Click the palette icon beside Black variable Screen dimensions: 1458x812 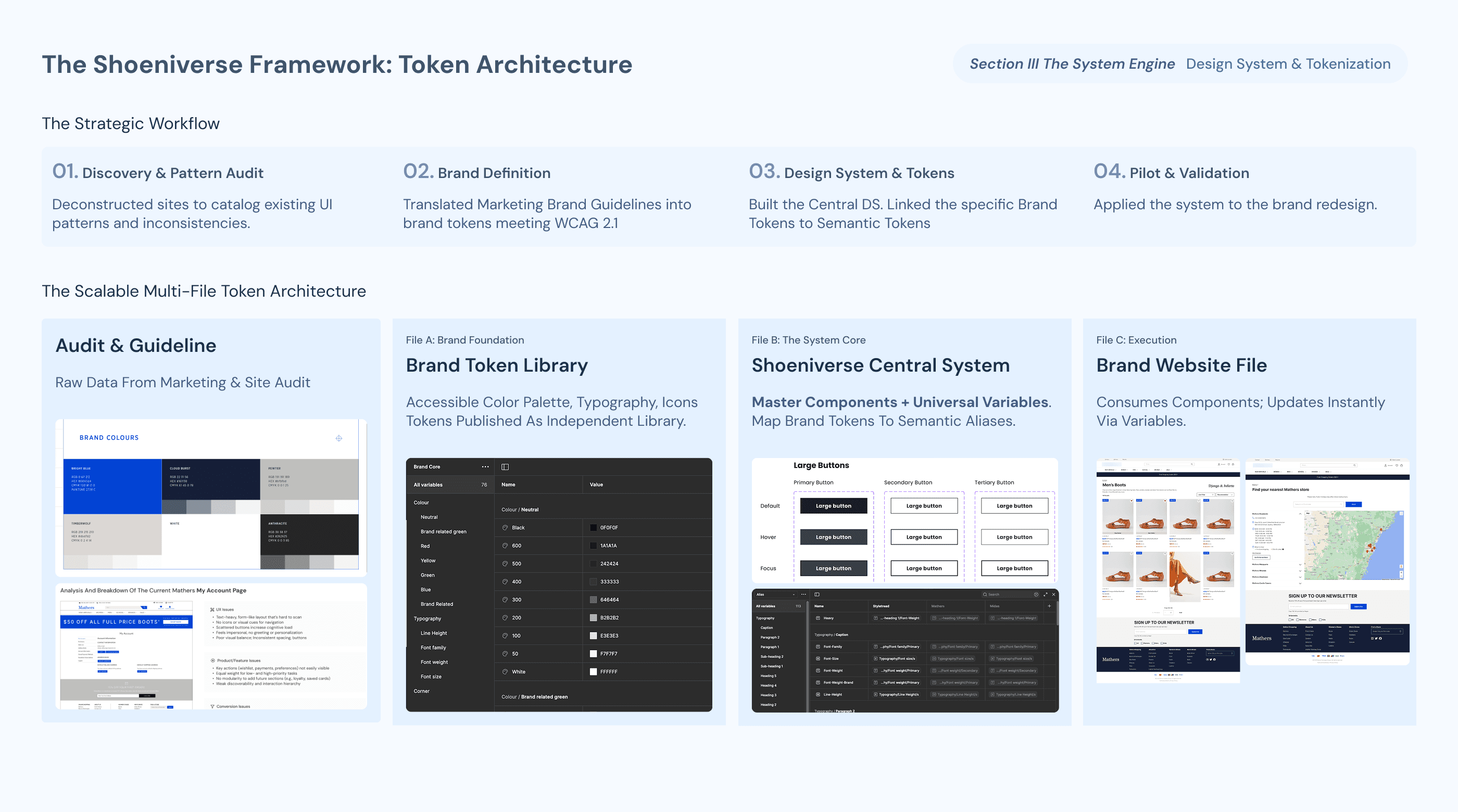point(505,527)
